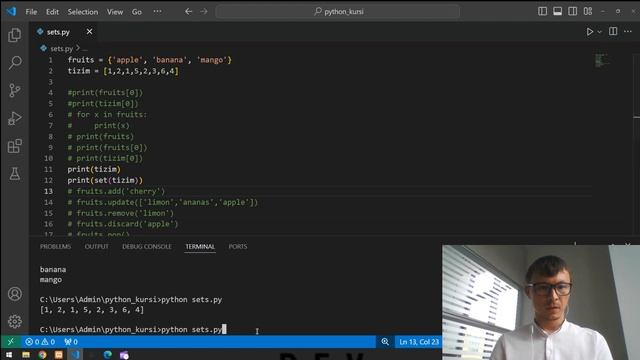This screenshot has height=360, width=640.
Task: Click the zoom magnifier status bar icon
Action: (384, 342)
